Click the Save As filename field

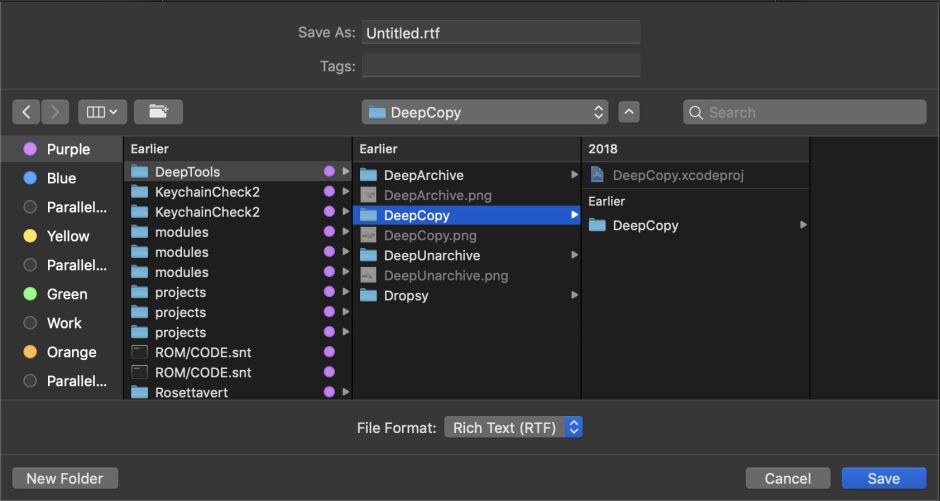tap(501, 32)
